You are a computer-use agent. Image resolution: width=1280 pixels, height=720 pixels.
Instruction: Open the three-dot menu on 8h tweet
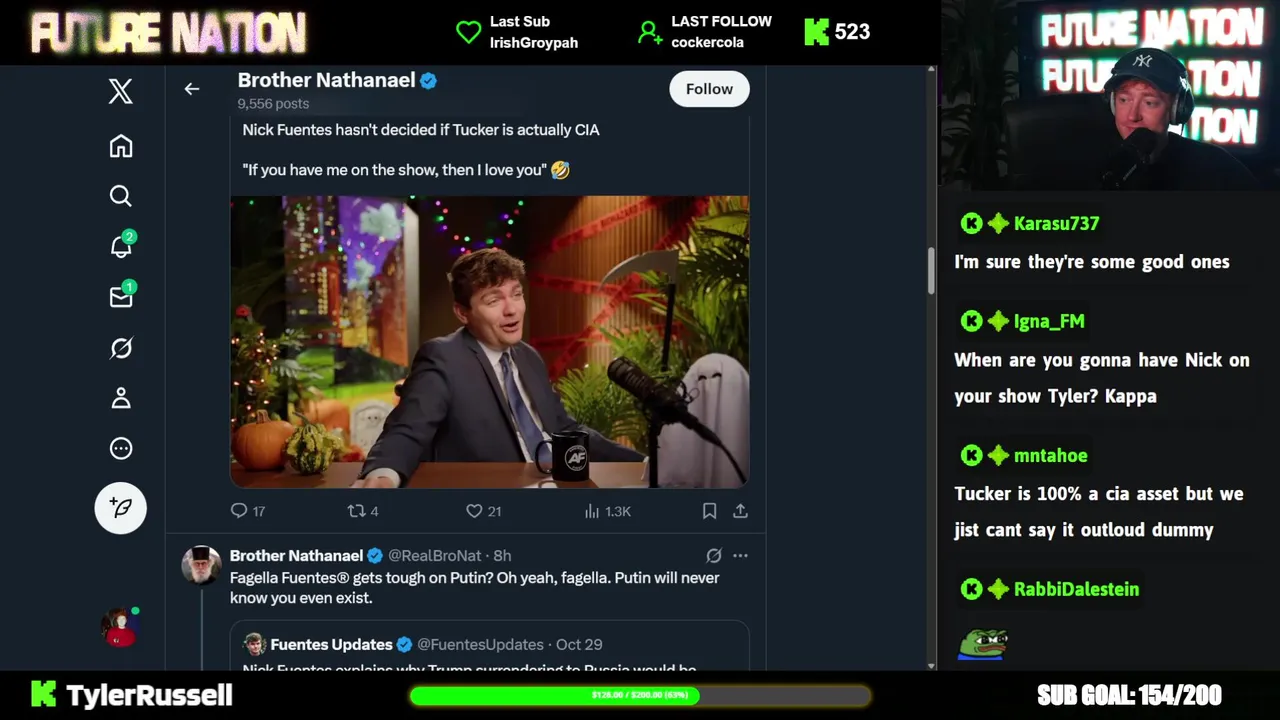(x=740, y=555)
